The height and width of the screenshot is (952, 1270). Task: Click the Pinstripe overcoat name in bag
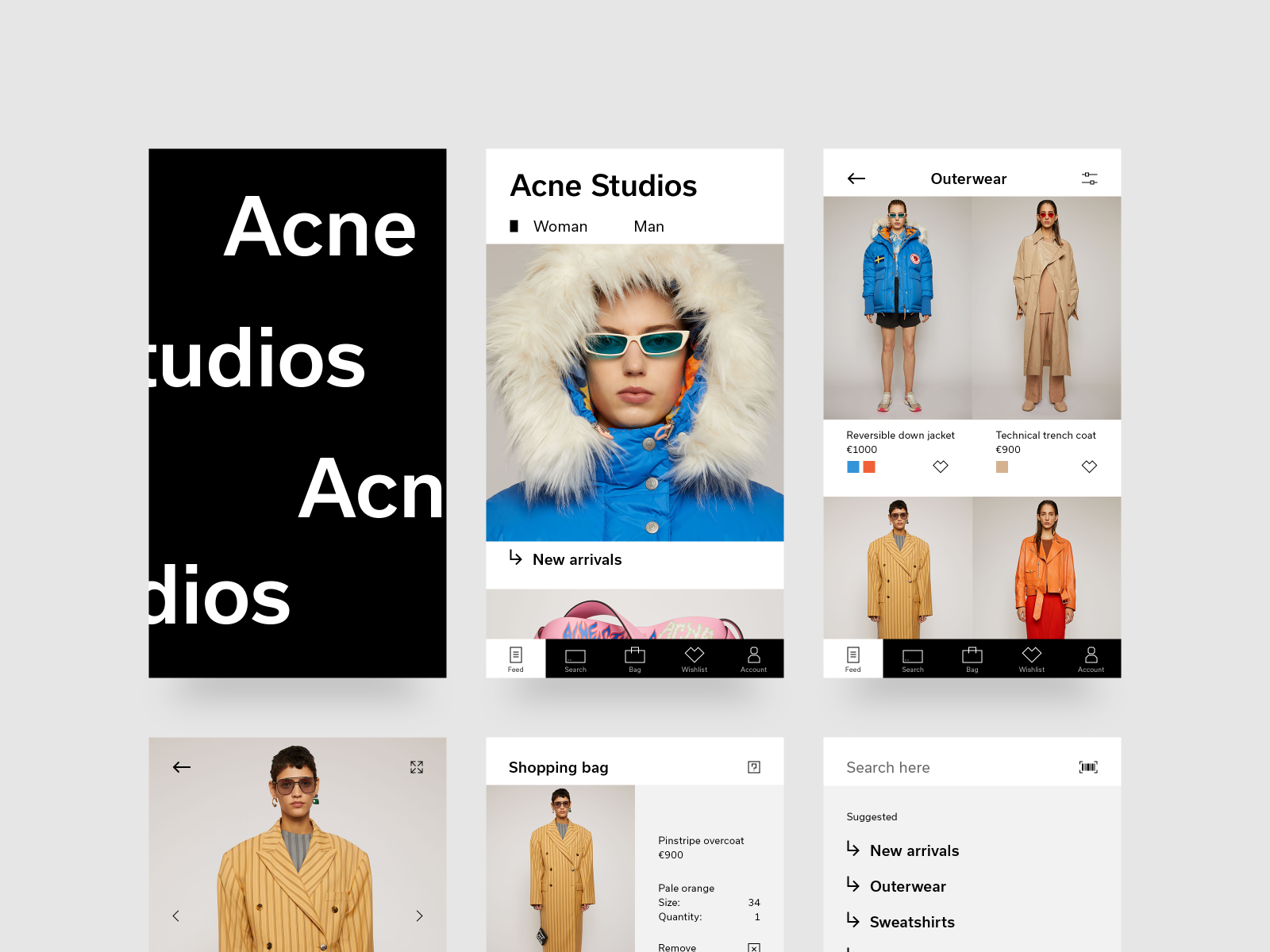coord(701,841)
